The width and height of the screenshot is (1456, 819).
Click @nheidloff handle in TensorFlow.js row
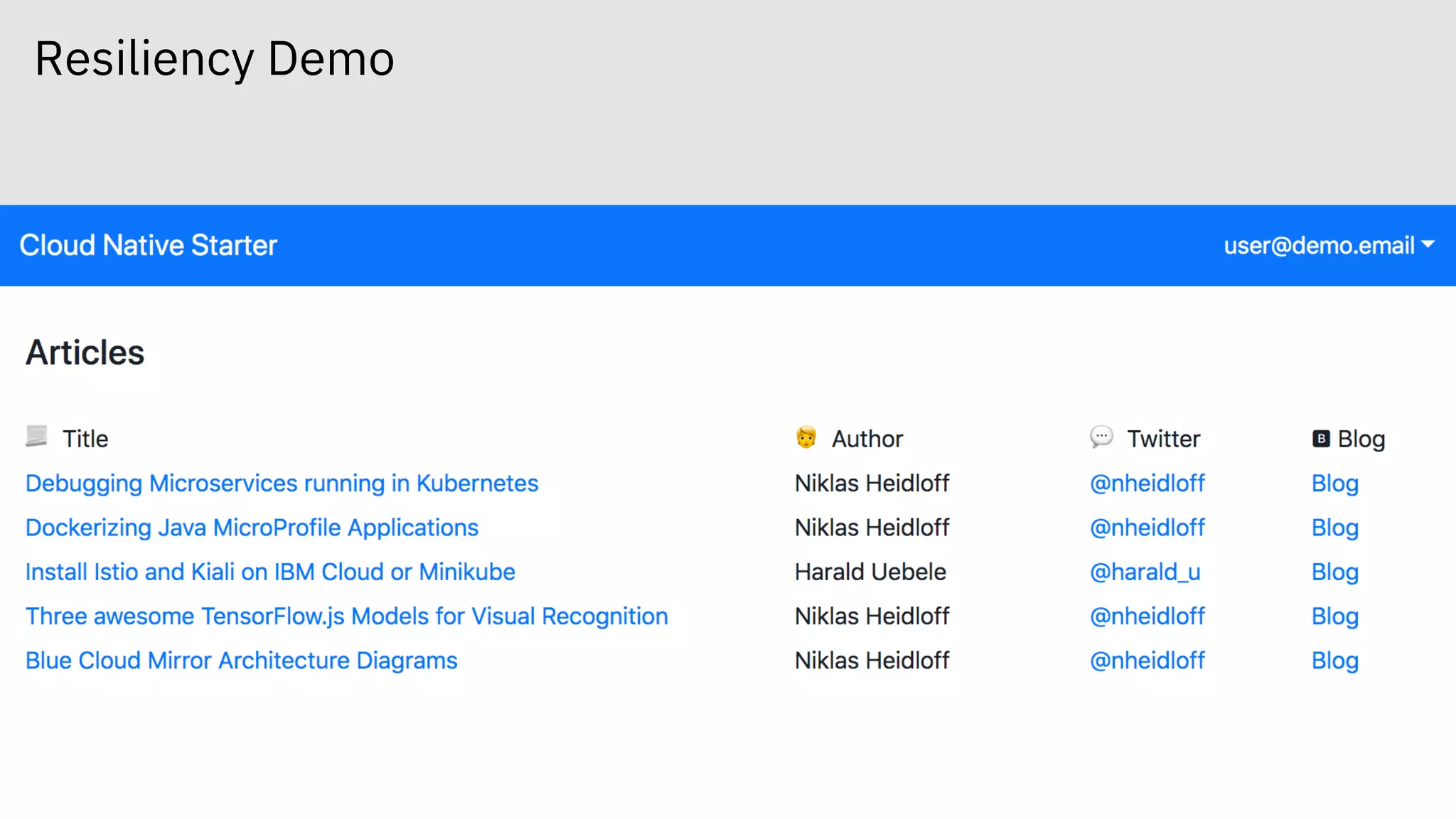[x=1147, y=616]
